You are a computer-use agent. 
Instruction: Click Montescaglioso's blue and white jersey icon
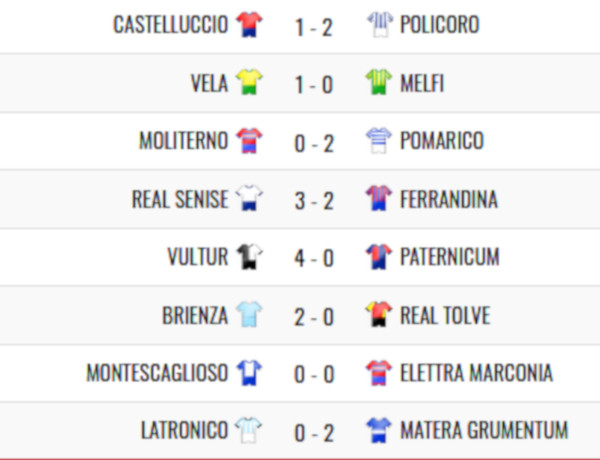pyautogui.click(x=249, y=372)
